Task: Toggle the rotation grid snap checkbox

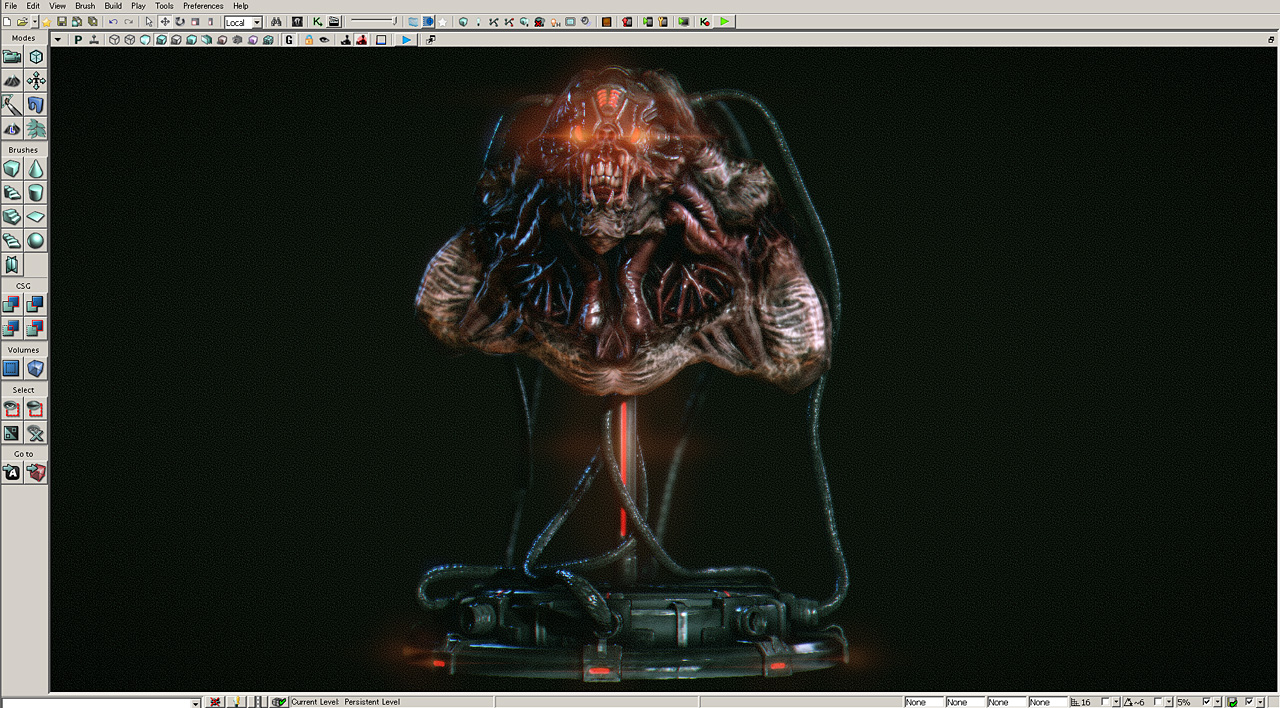Action: click(x=1159, y=702)
